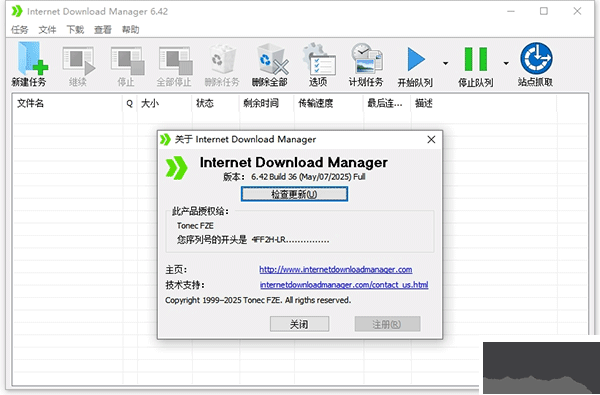Close the About dialog with X
Image resolution: width=600 pixels, height=395 pixels.
pos(431,139)
